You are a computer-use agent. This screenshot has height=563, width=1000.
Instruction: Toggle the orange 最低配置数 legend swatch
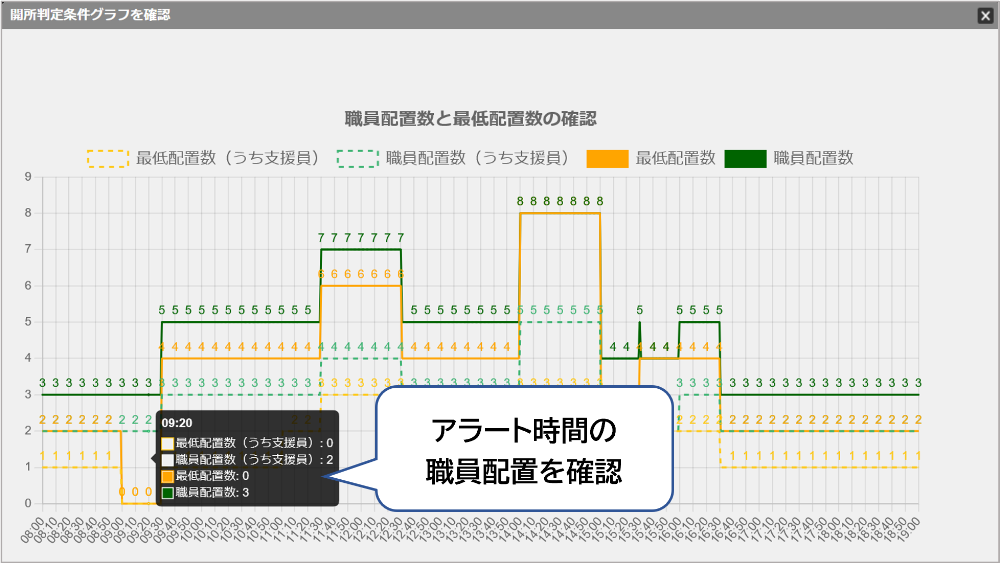607,159
